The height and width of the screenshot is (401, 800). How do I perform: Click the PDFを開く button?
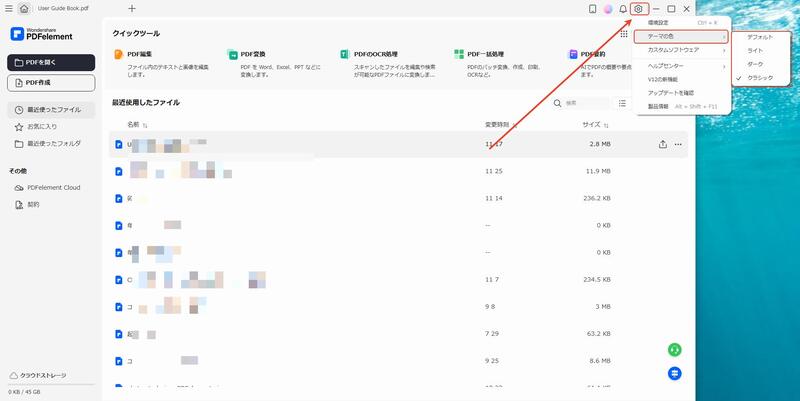tap(51, 62)
